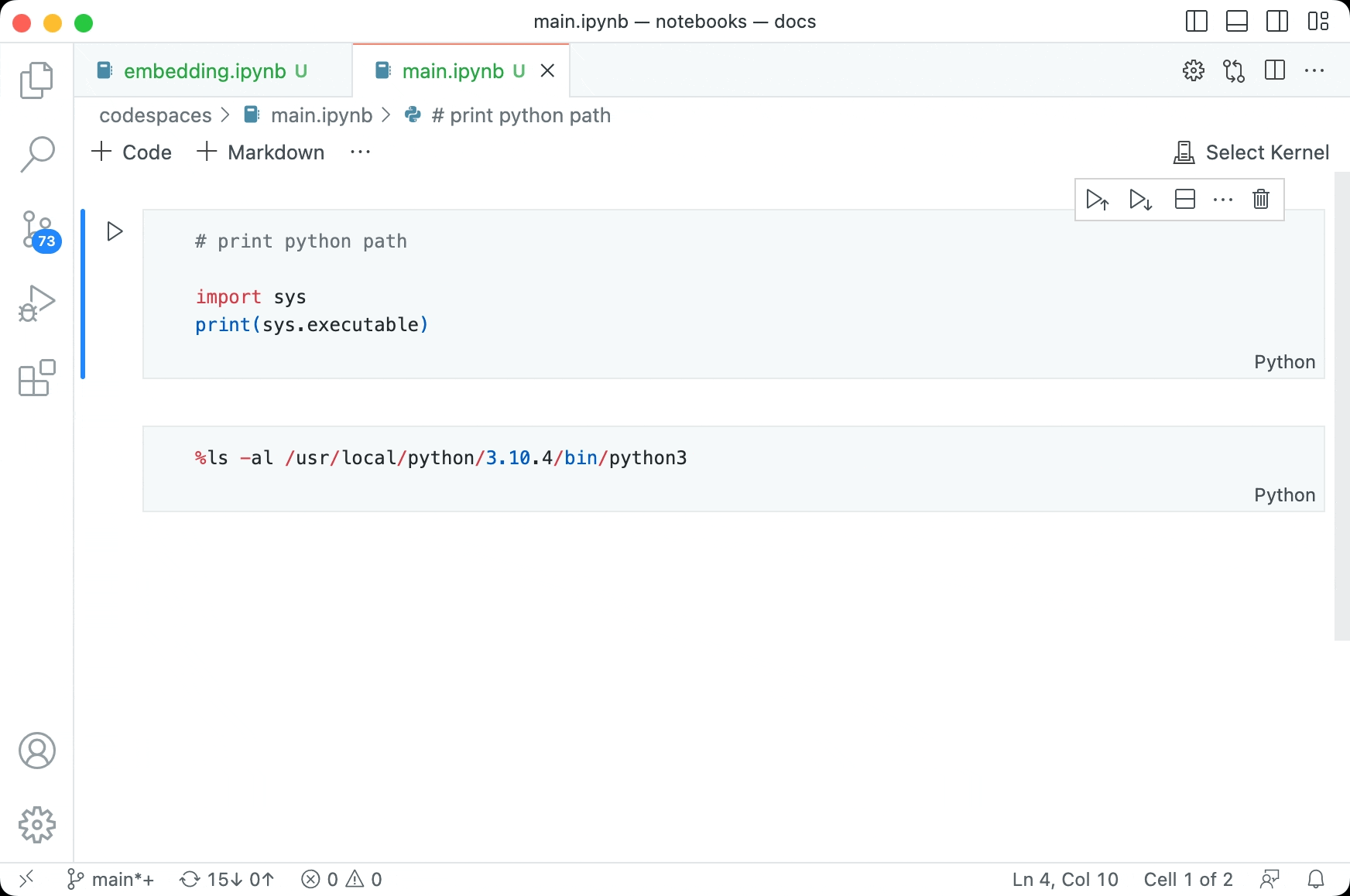Switch to the embedding.ipynb tab
This screenshot has height=896, width=1350.
[204, 70]
